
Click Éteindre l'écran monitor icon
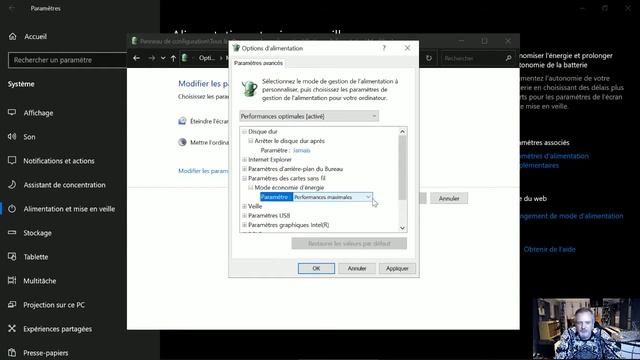pos(182,121)
